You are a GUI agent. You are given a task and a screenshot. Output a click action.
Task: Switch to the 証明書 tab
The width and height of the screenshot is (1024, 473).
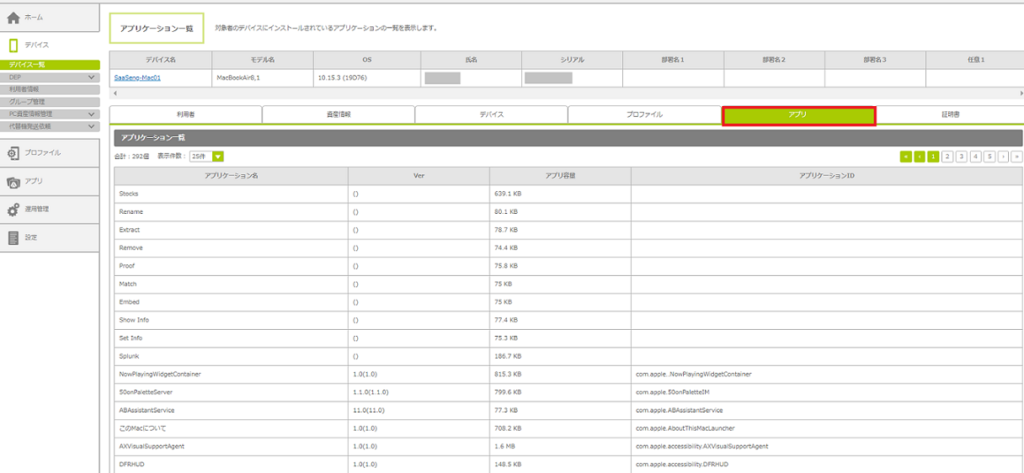(950, 115)
